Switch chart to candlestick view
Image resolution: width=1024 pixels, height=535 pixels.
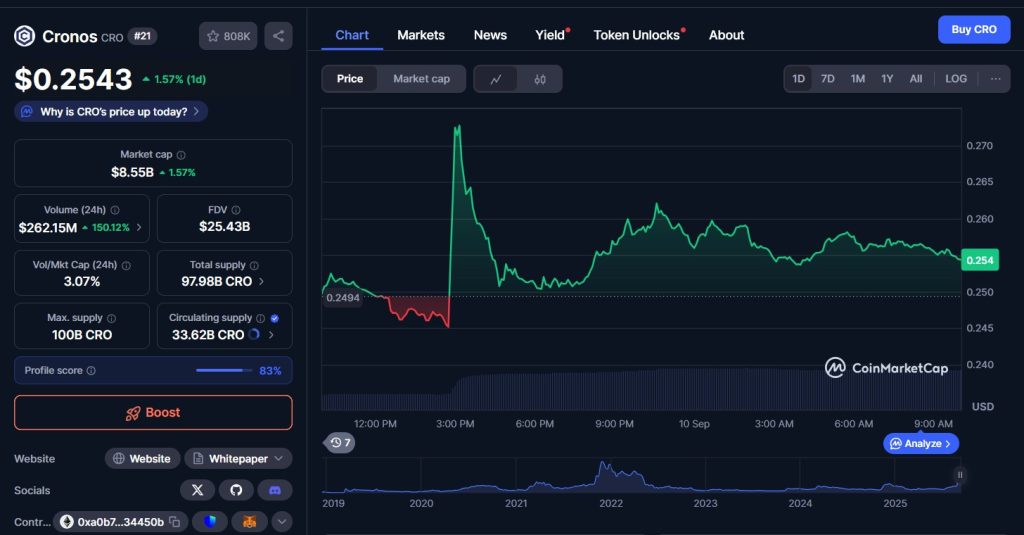[x=540, y=79]
